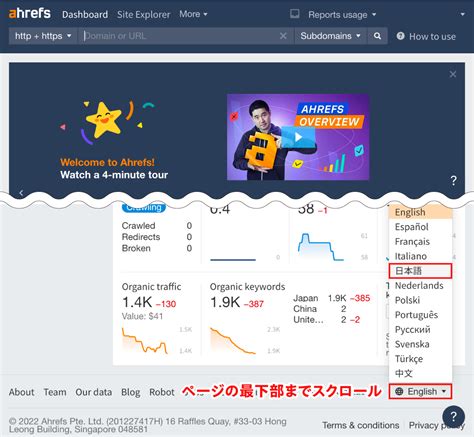Viewport: 474px width, 437px height.
Task: Expand the More menu
Action: click(x=193, y=14)
